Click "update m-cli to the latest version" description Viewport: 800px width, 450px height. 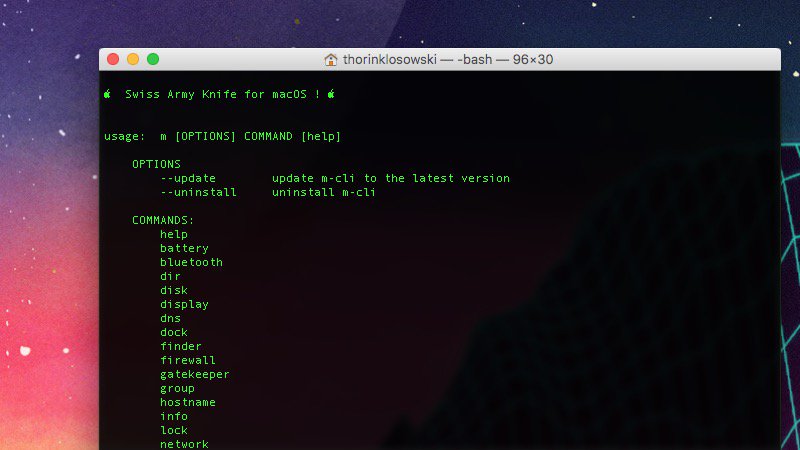pyautogui.click(x=391, y=178)
